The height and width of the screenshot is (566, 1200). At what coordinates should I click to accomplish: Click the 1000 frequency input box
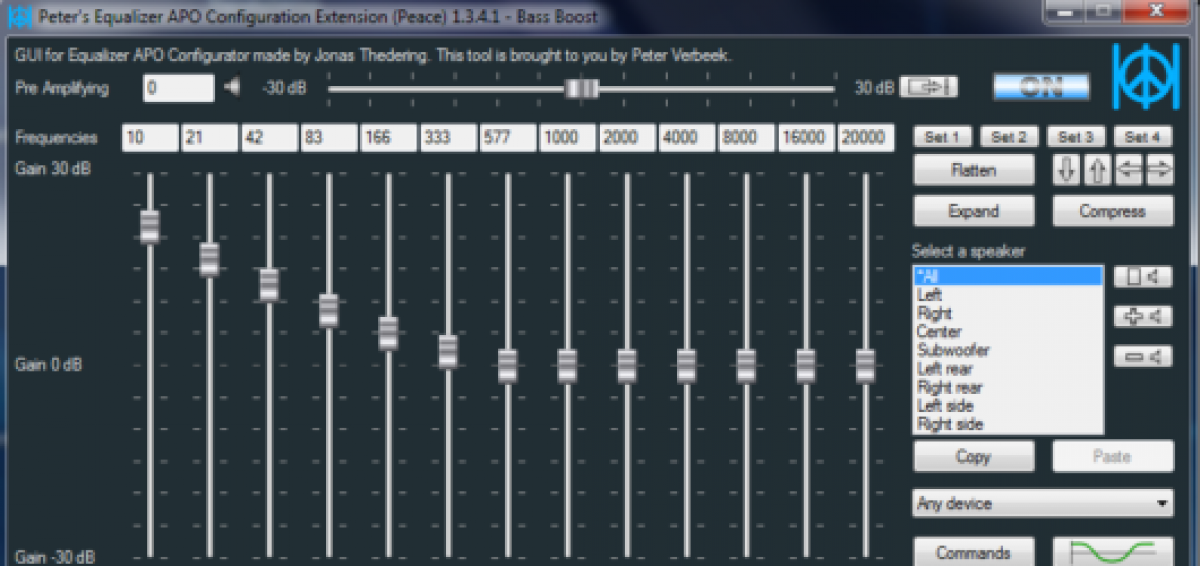567,138
